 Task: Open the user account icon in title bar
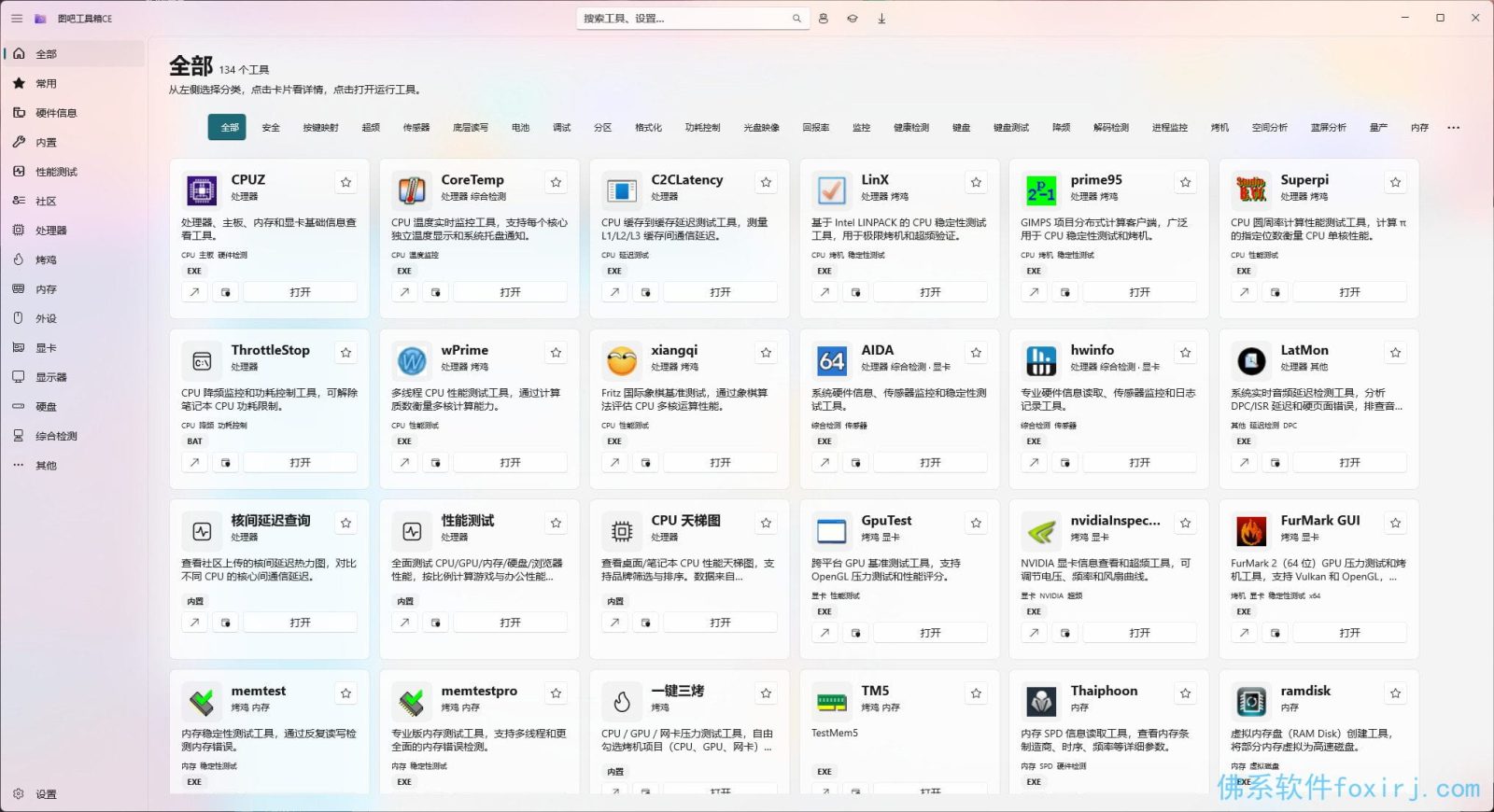click(x=824, y=18)
